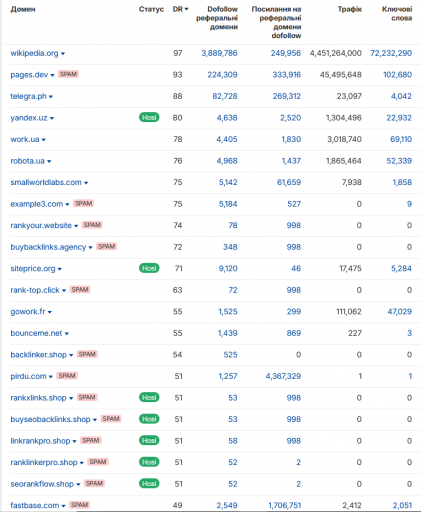Click the green status badge for rankxlinks.shop
The width and height of the screenshot is (421, 512).
click(149, 397)
